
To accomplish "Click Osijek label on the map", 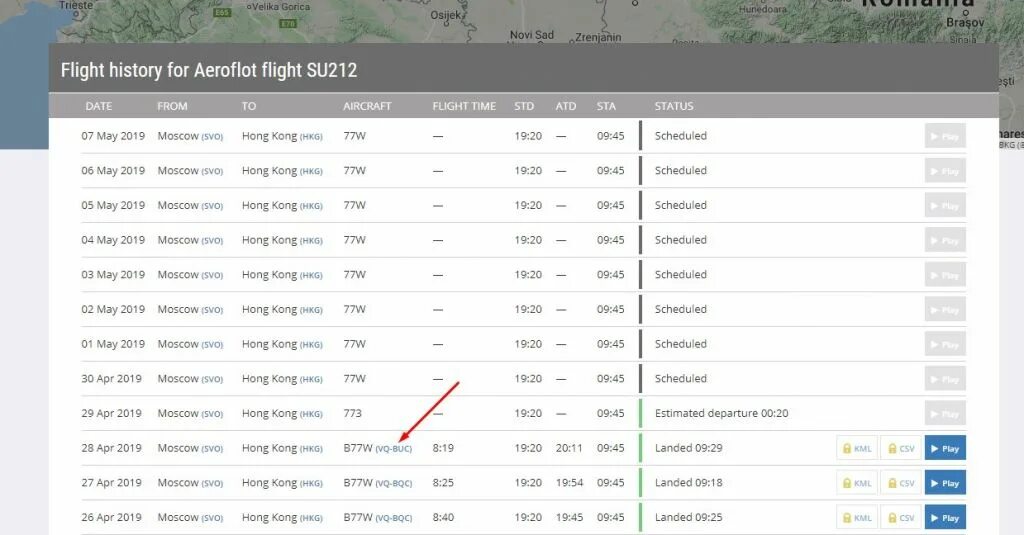I will pos(446,14).
